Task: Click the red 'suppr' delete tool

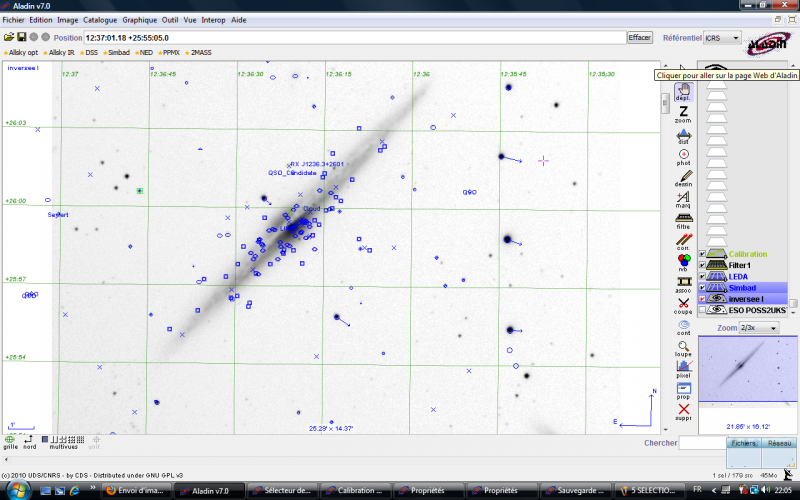Action: click(684, 412)
